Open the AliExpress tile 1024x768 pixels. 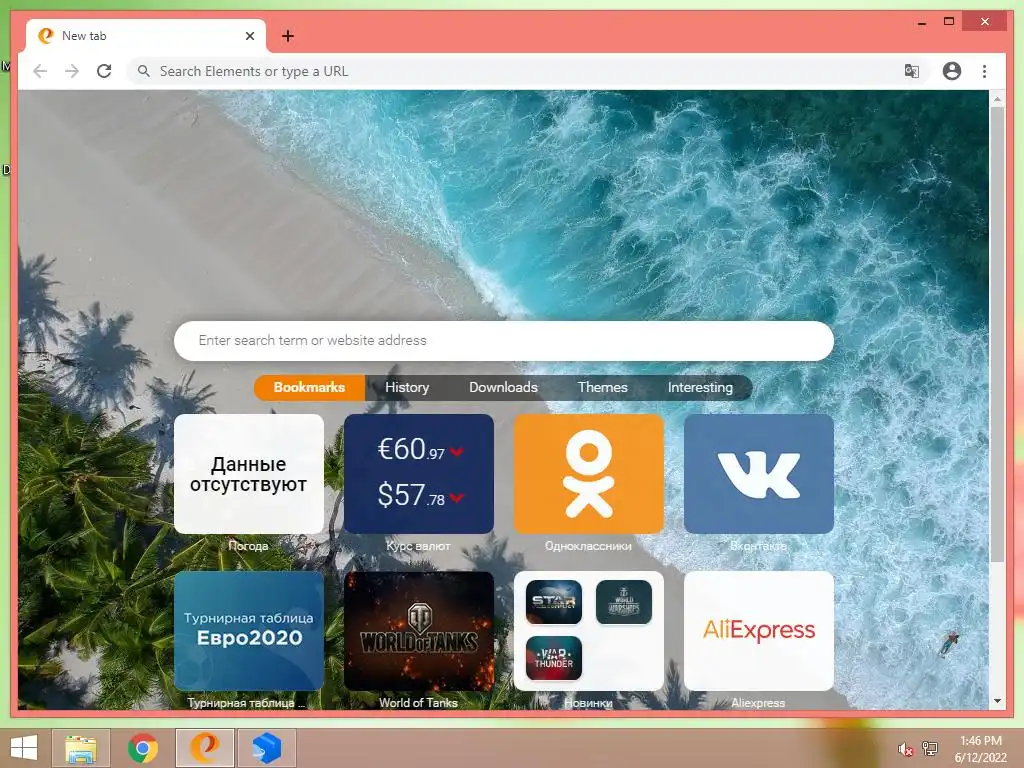759,631
